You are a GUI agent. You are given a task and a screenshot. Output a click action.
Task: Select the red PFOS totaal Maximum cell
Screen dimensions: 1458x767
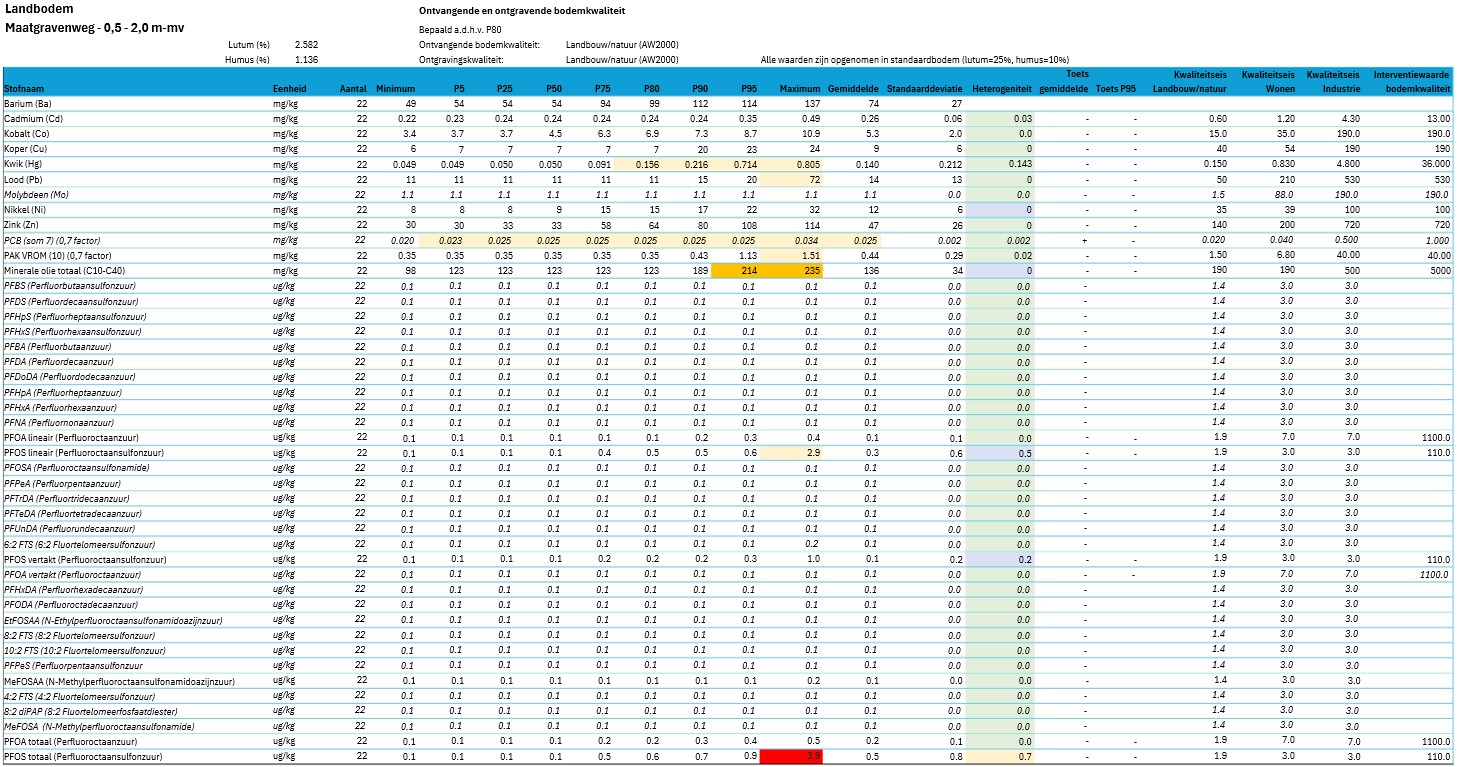(792, 757)
